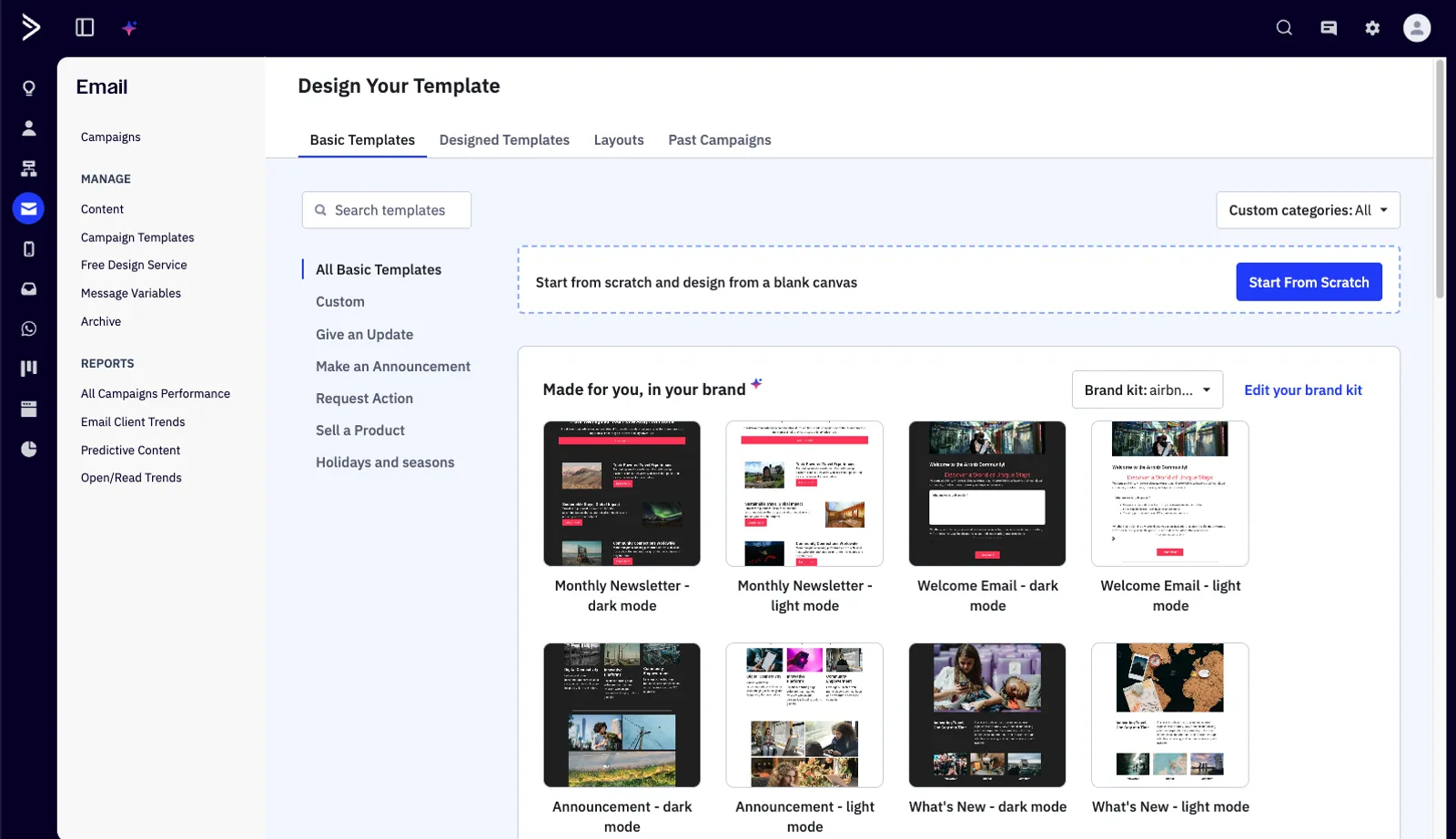Select the Holidays and seasons category
Image resolution: width=1456 pixels, height=839 pixels.
(x=385, y=462)
